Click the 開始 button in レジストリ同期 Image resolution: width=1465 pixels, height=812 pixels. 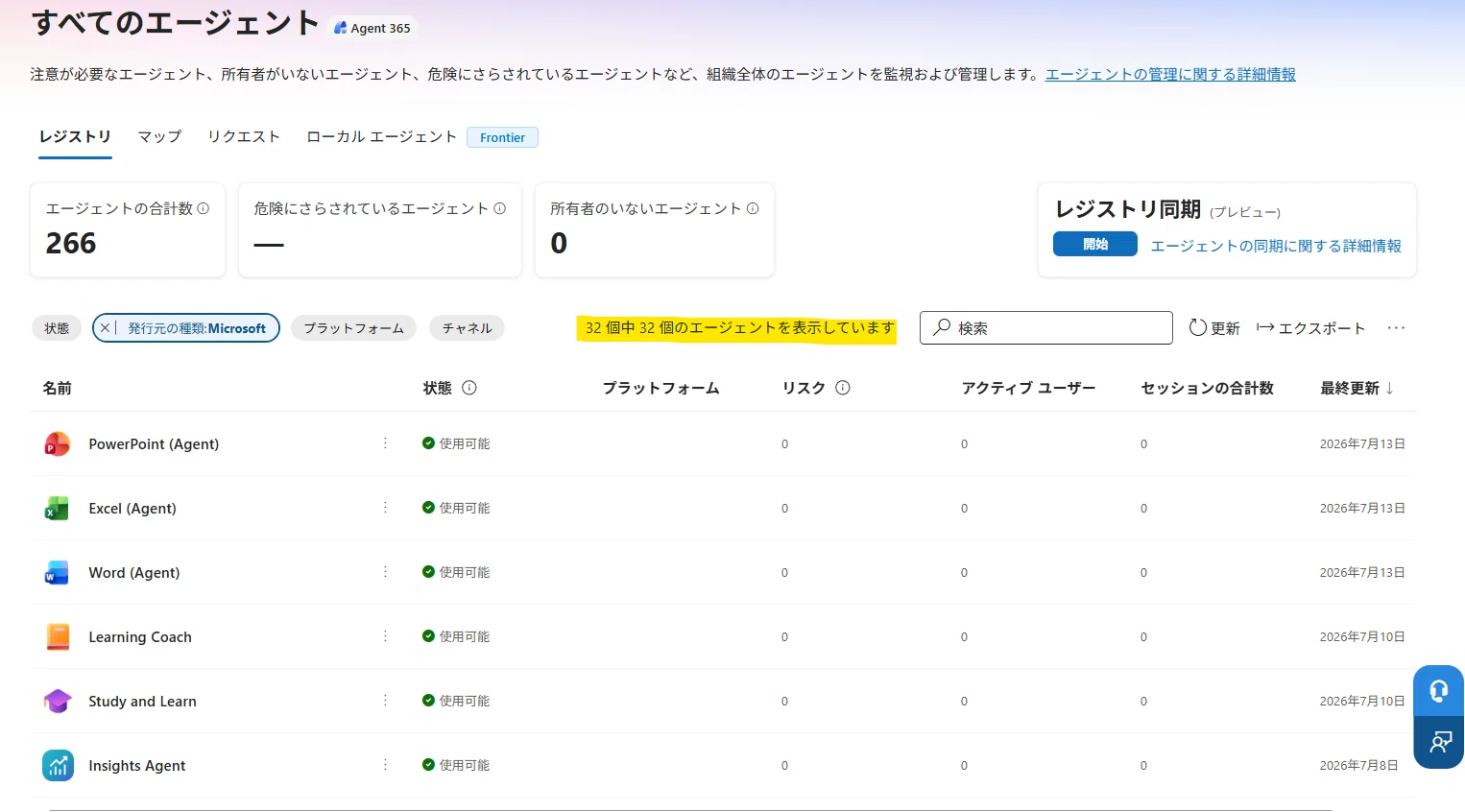point(1095,245)
